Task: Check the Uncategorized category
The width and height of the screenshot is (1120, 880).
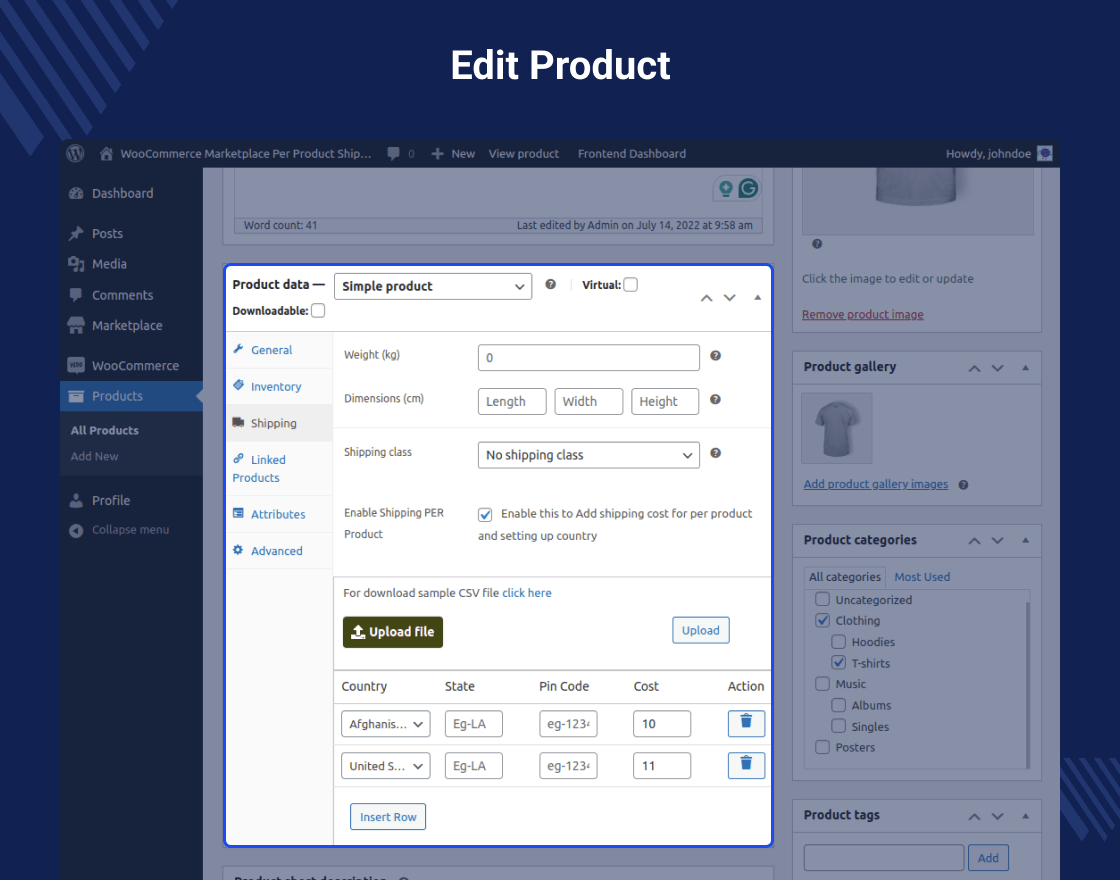Action: 823,599
